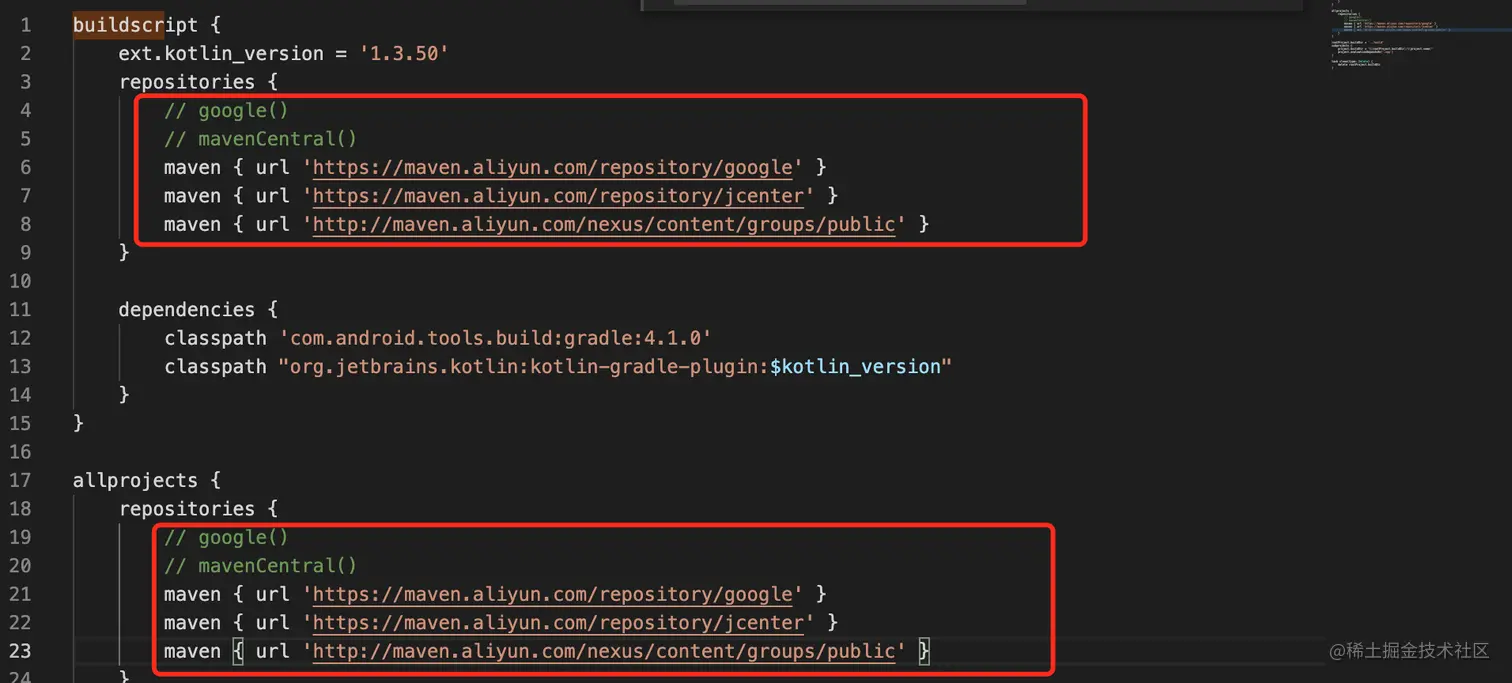Open the aliyun jcenter repository URL on line 7
The height and width of the screenshot is (683, 1512).
click(x=558, y=195)
